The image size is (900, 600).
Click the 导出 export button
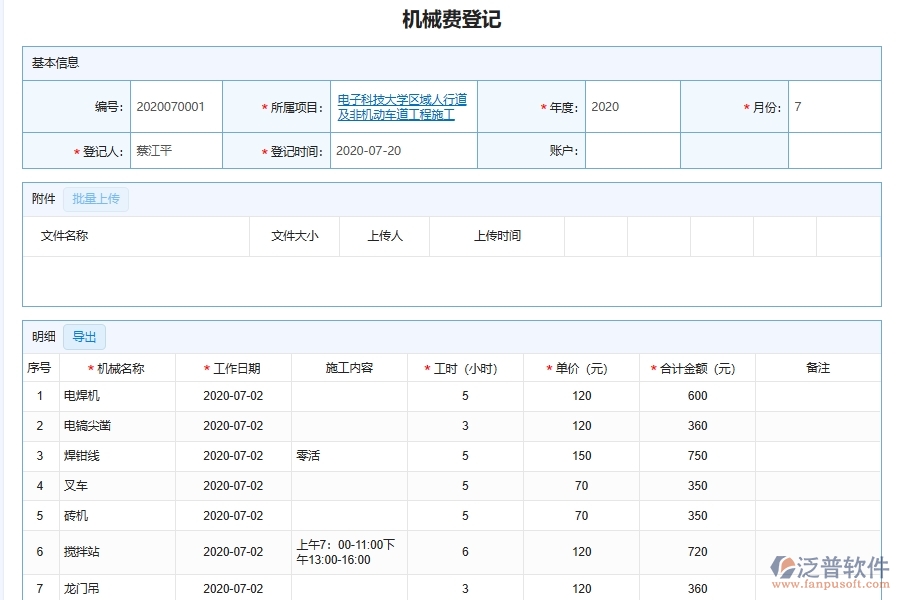(x=84, y=337)
